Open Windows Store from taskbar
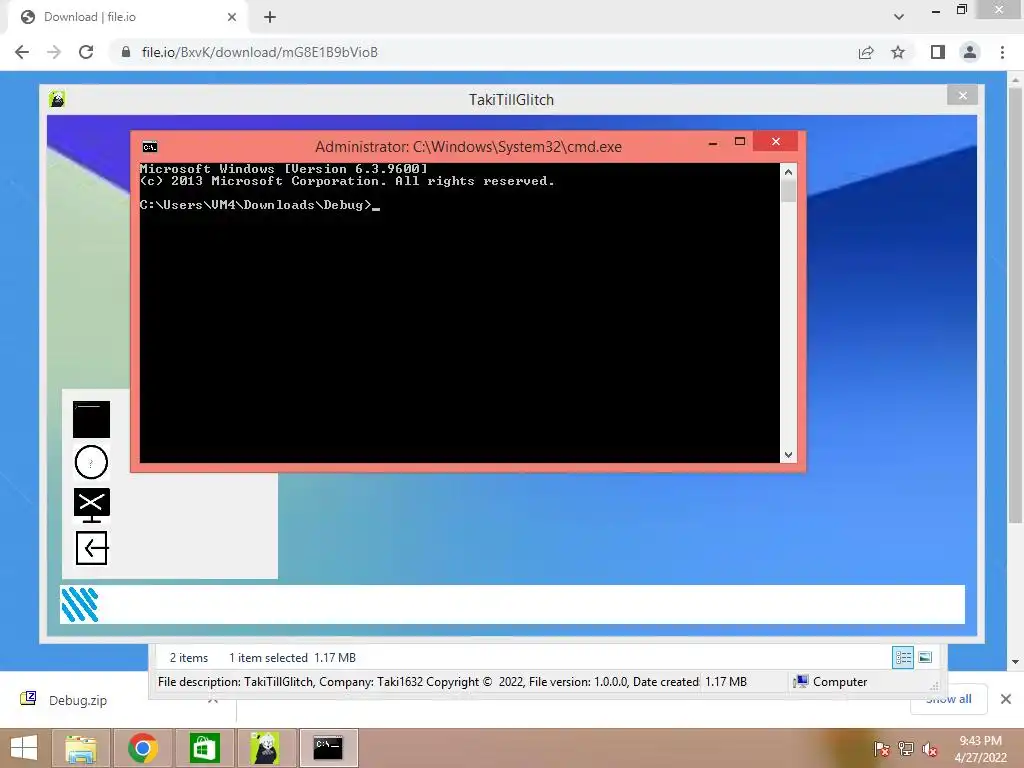 [204, 748]
